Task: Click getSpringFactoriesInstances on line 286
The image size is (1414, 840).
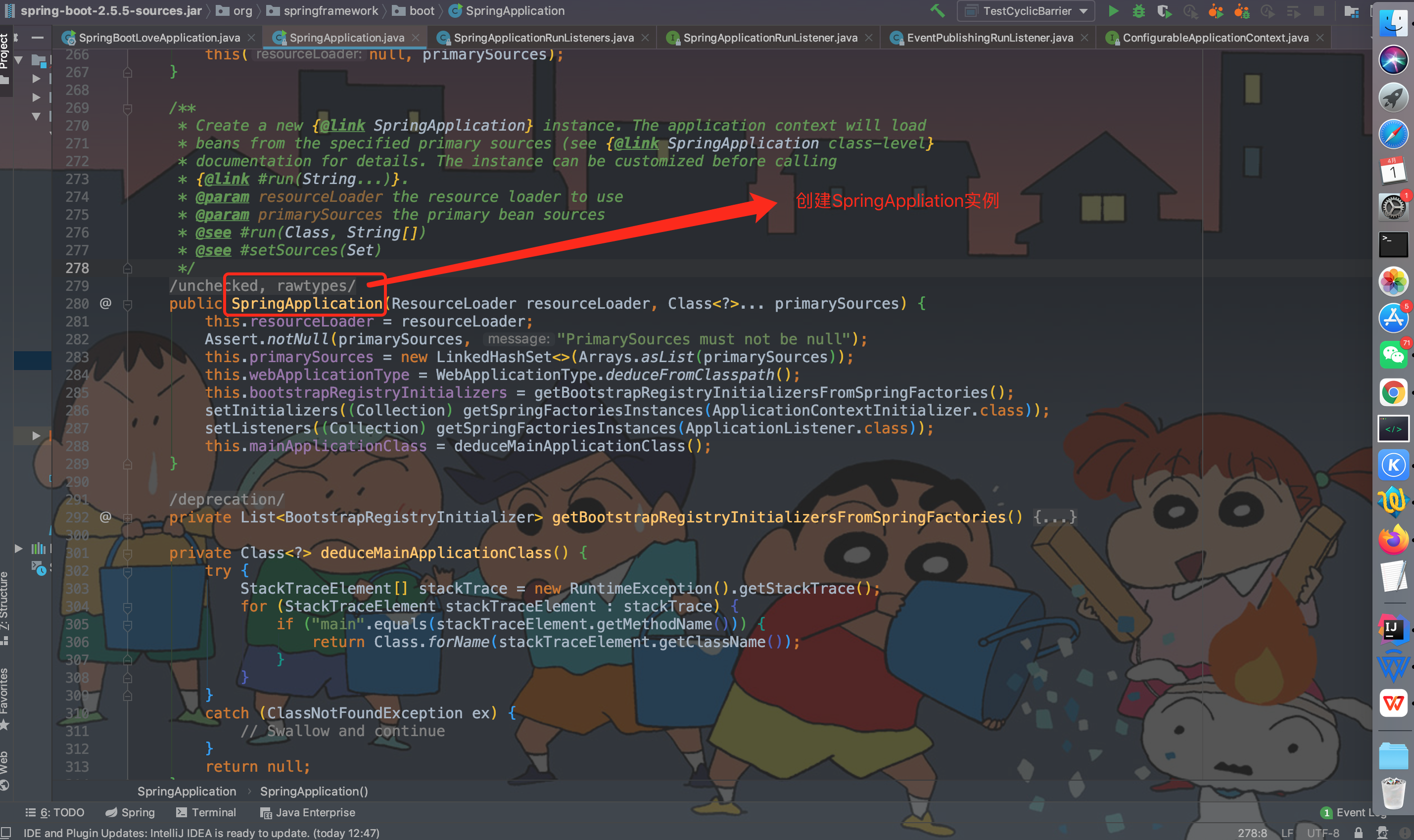Action: coord(582,411)
